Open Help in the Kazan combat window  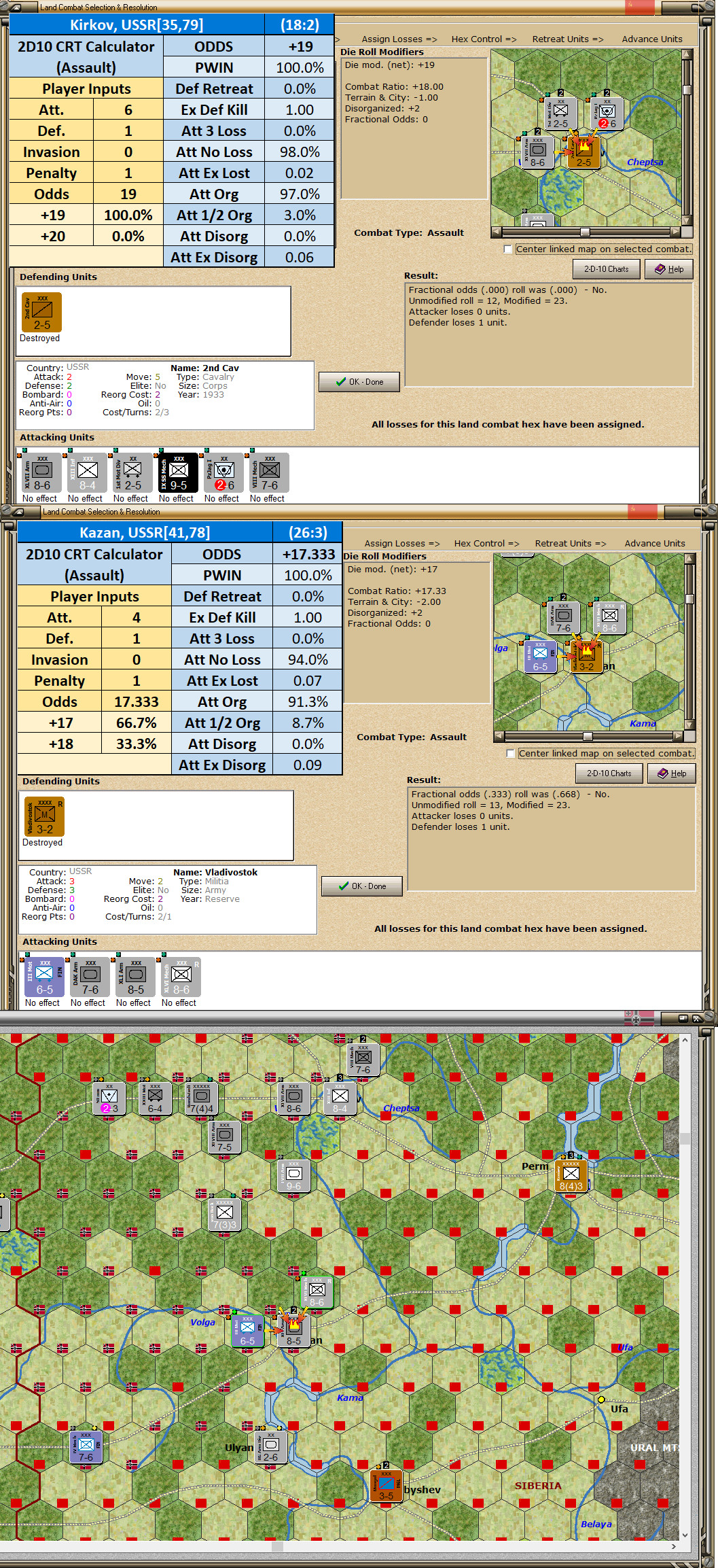coord(672,773)
